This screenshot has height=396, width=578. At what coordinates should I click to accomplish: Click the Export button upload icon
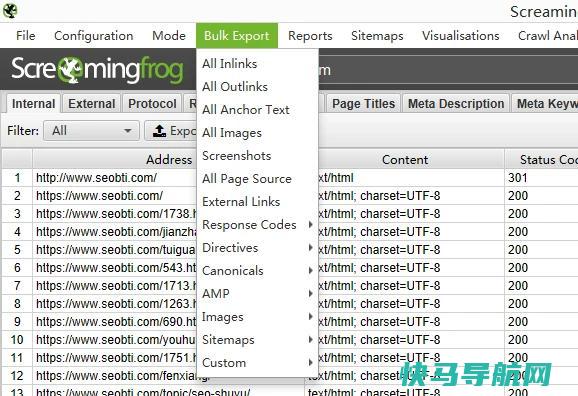(159, 131)
